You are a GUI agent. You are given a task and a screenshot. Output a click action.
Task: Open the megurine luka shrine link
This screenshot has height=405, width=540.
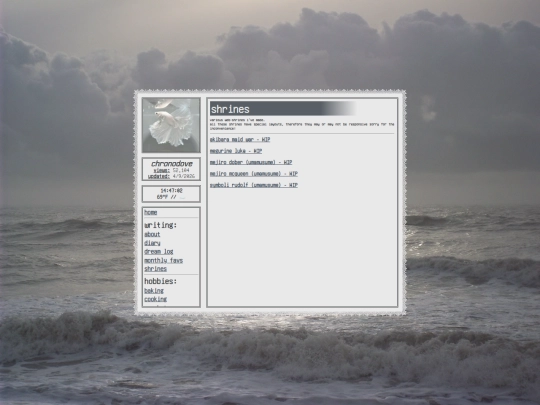pos(236,151)
